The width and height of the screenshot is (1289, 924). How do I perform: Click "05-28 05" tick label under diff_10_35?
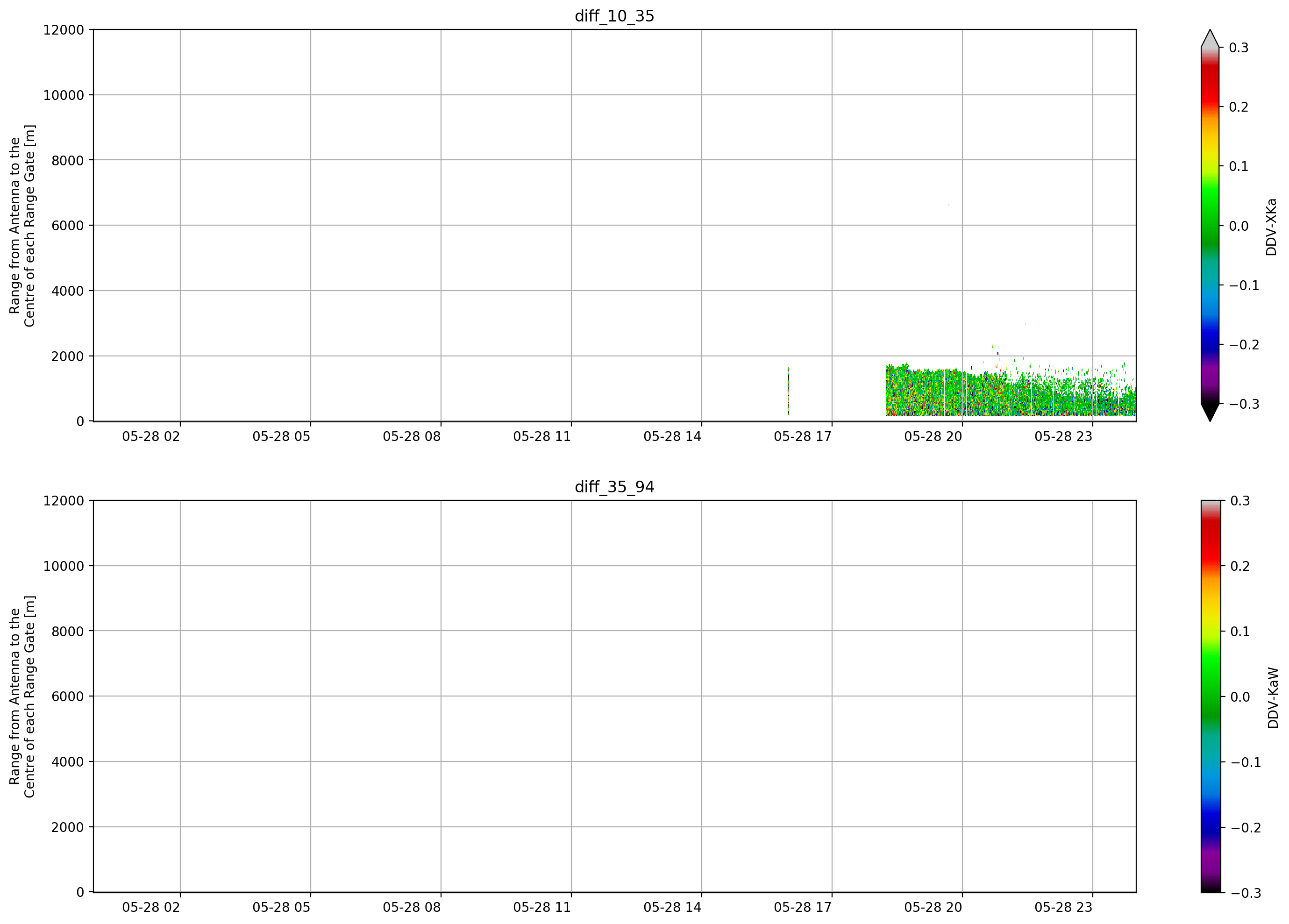[x=281, y=436]
